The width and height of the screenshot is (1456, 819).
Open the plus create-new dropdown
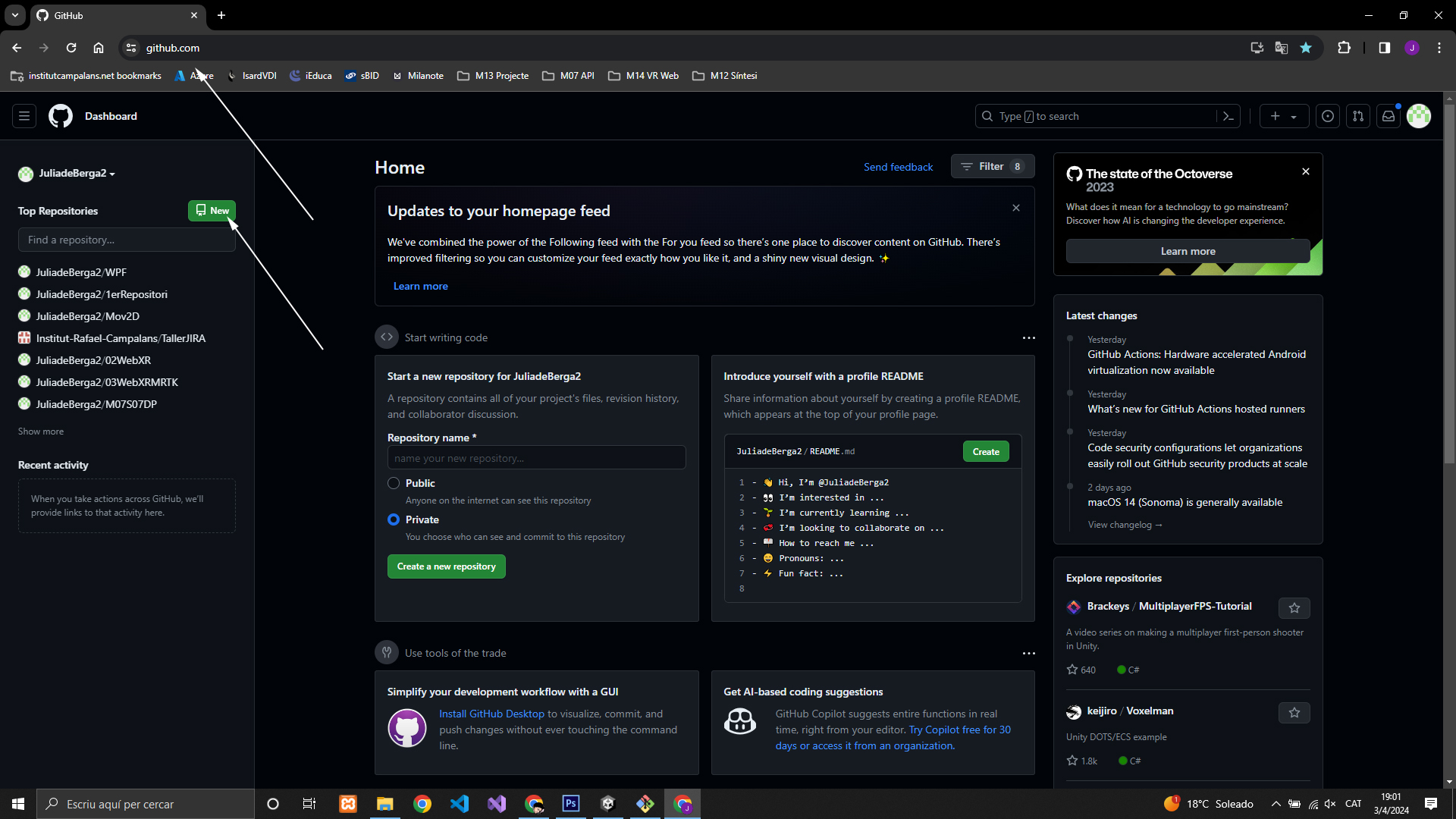(1284, 116)
